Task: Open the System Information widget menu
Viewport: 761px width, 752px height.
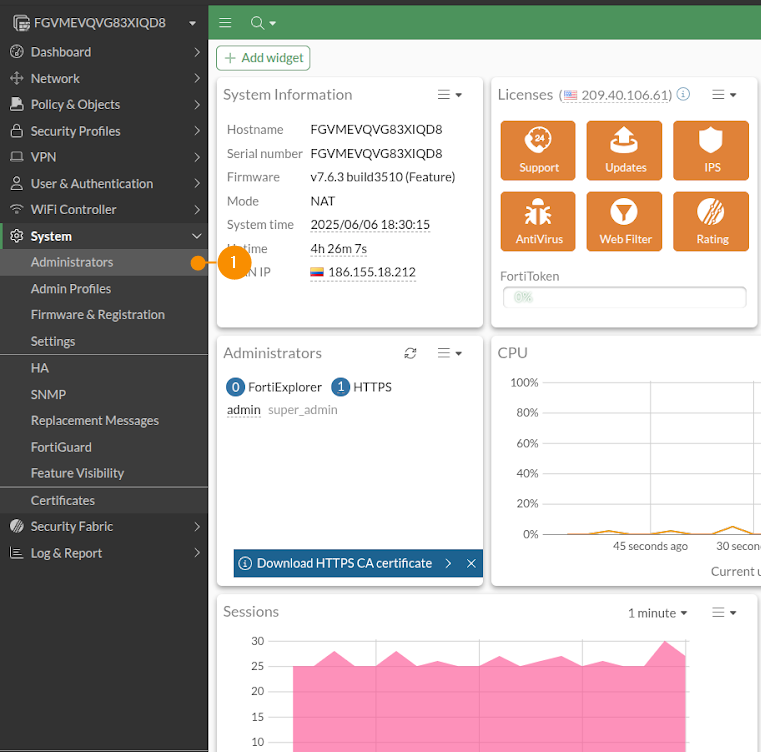Action: (450, 95)
